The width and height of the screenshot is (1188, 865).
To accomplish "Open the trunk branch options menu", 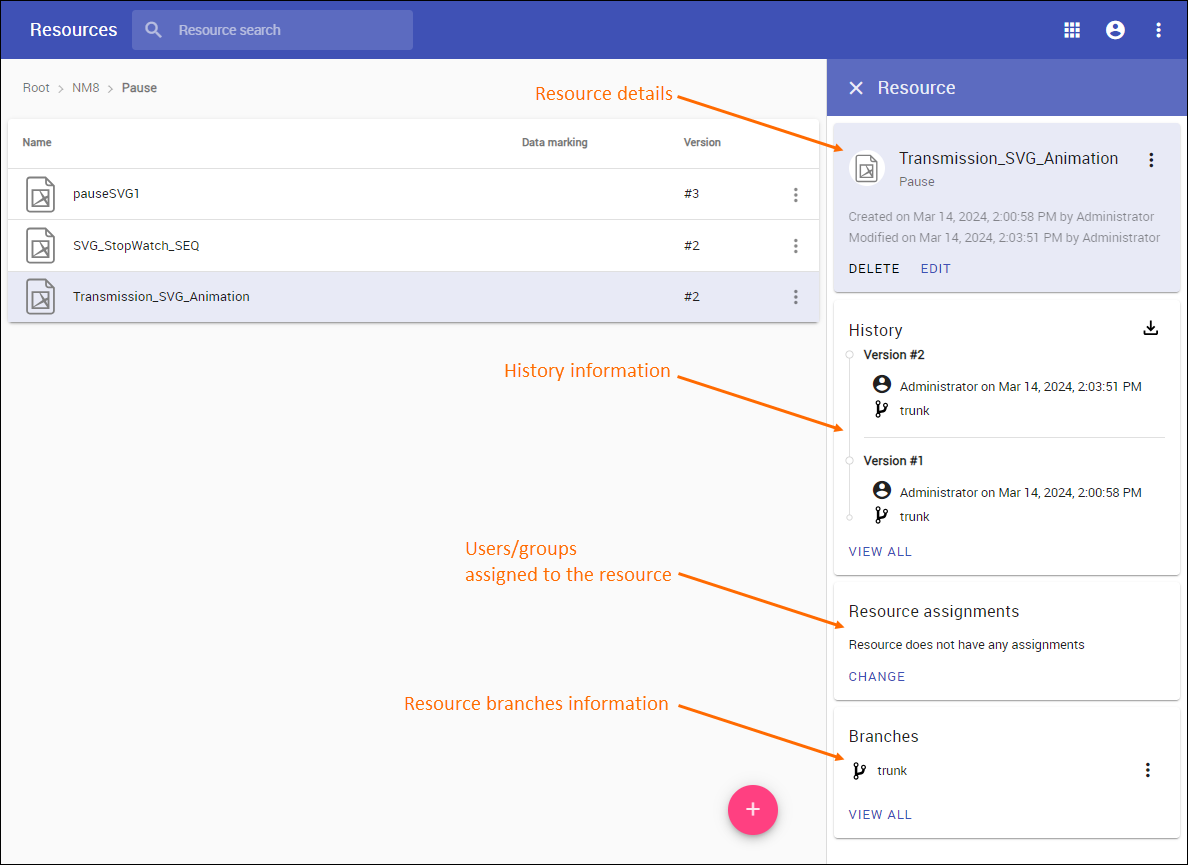I will [1148, 770].
